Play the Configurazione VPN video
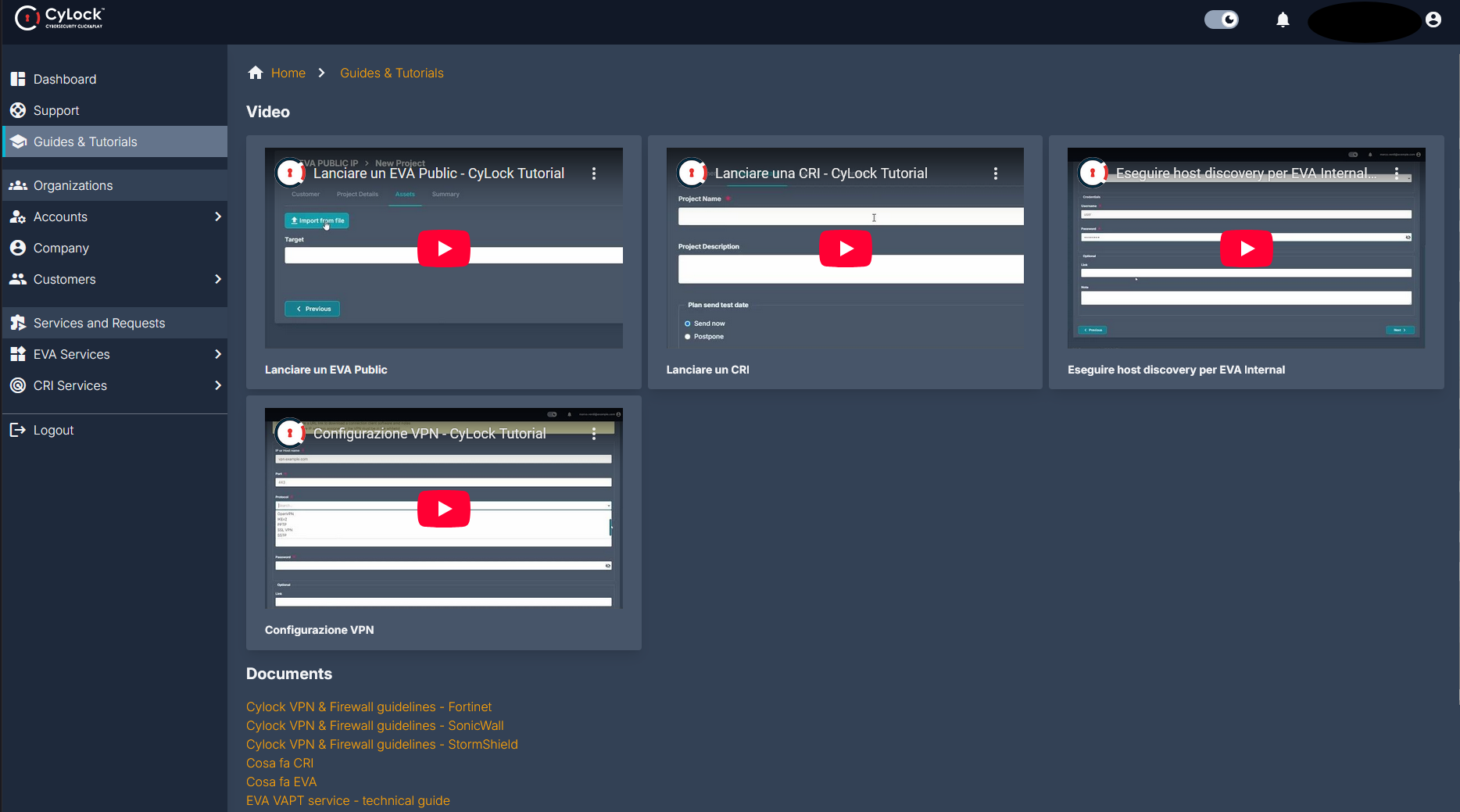This screenshot has height=812, width=1460. click(444, 509)
